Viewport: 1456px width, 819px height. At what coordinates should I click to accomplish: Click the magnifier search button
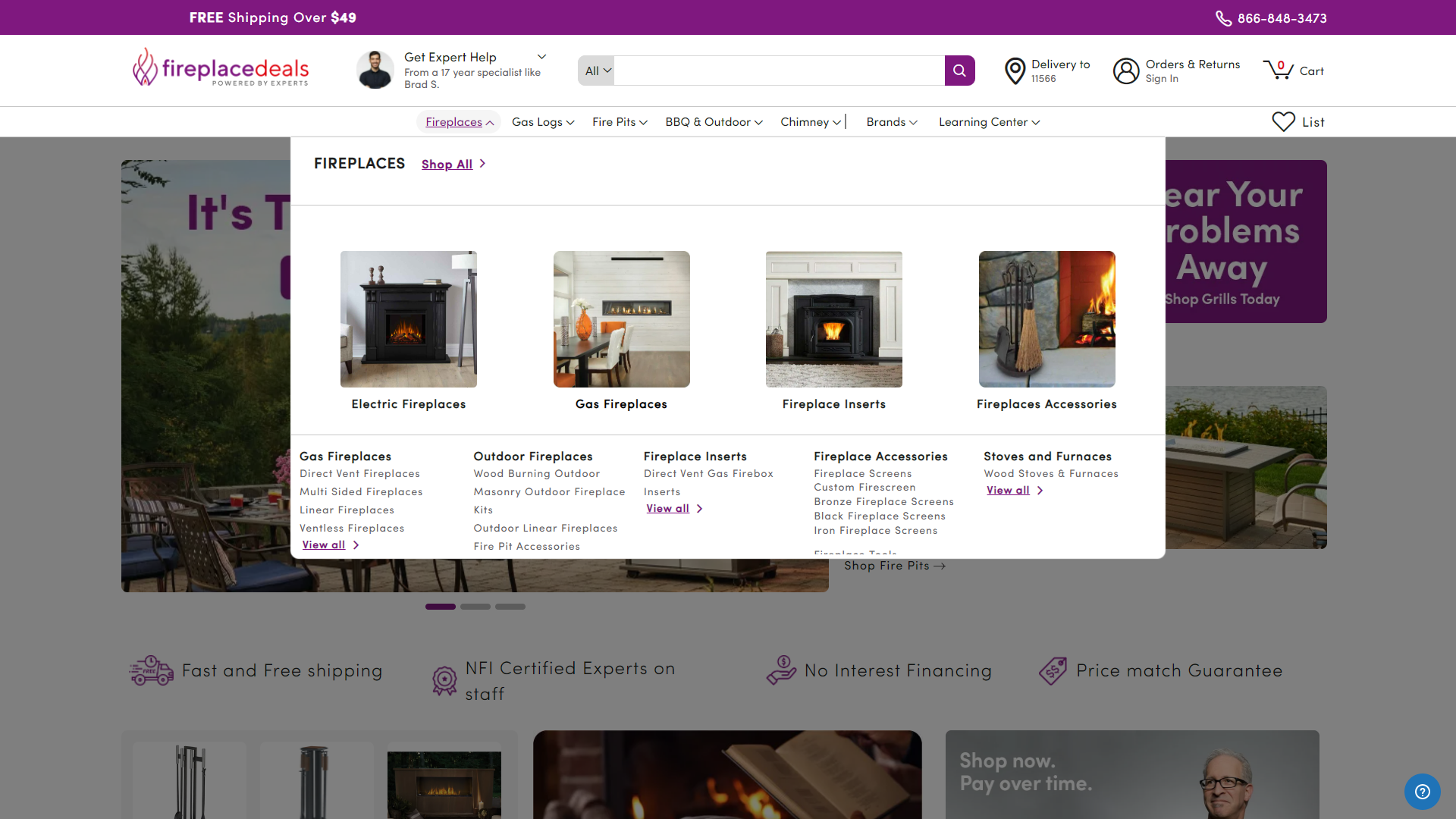[x=959, y=71]
